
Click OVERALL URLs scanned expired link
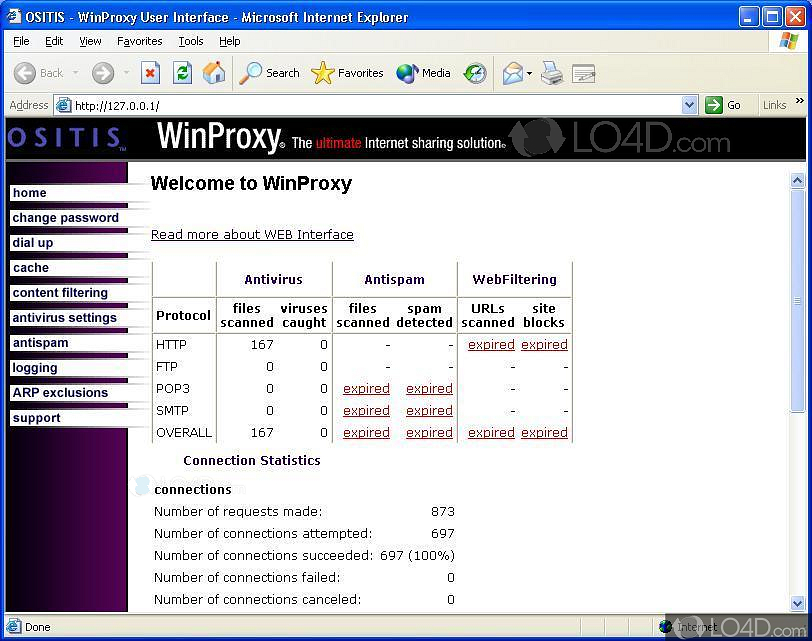(491, 433)
